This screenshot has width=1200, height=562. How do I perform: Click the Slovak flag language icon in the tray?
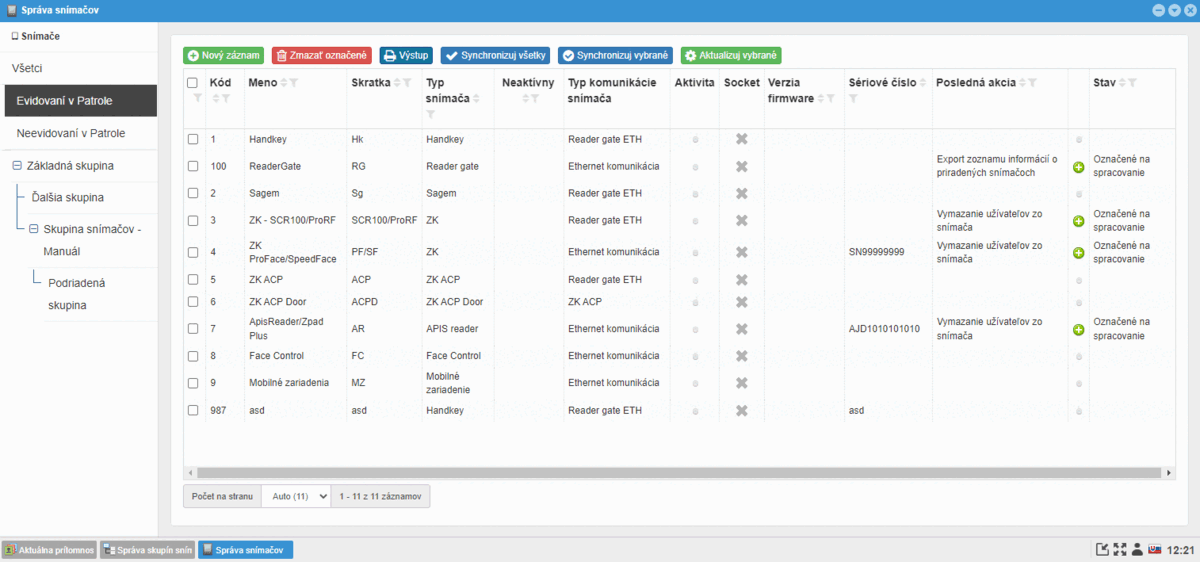click(x=1154, y=549)
